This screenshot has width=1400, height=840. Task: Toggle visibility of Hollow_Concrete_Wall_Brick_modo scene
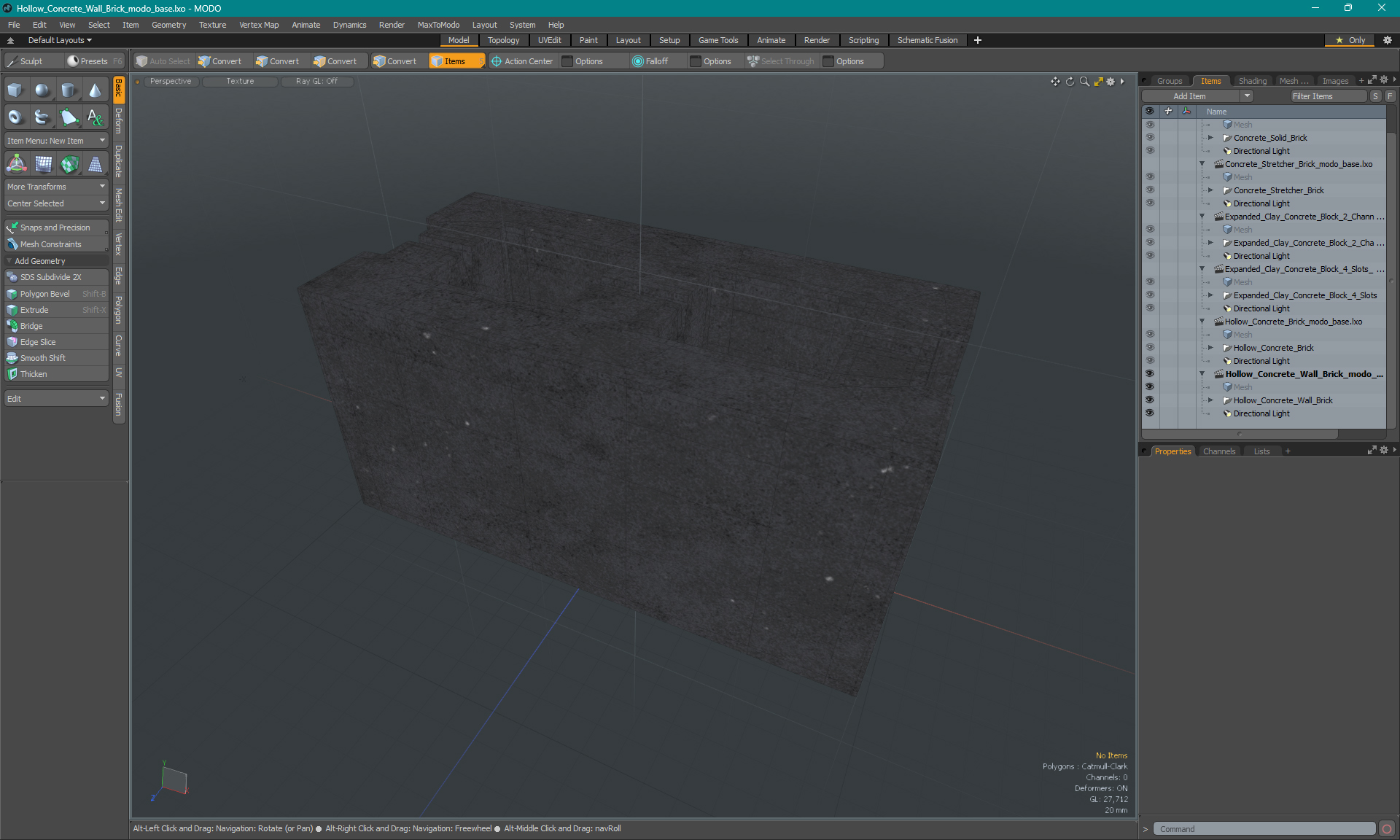point(1149,374)
